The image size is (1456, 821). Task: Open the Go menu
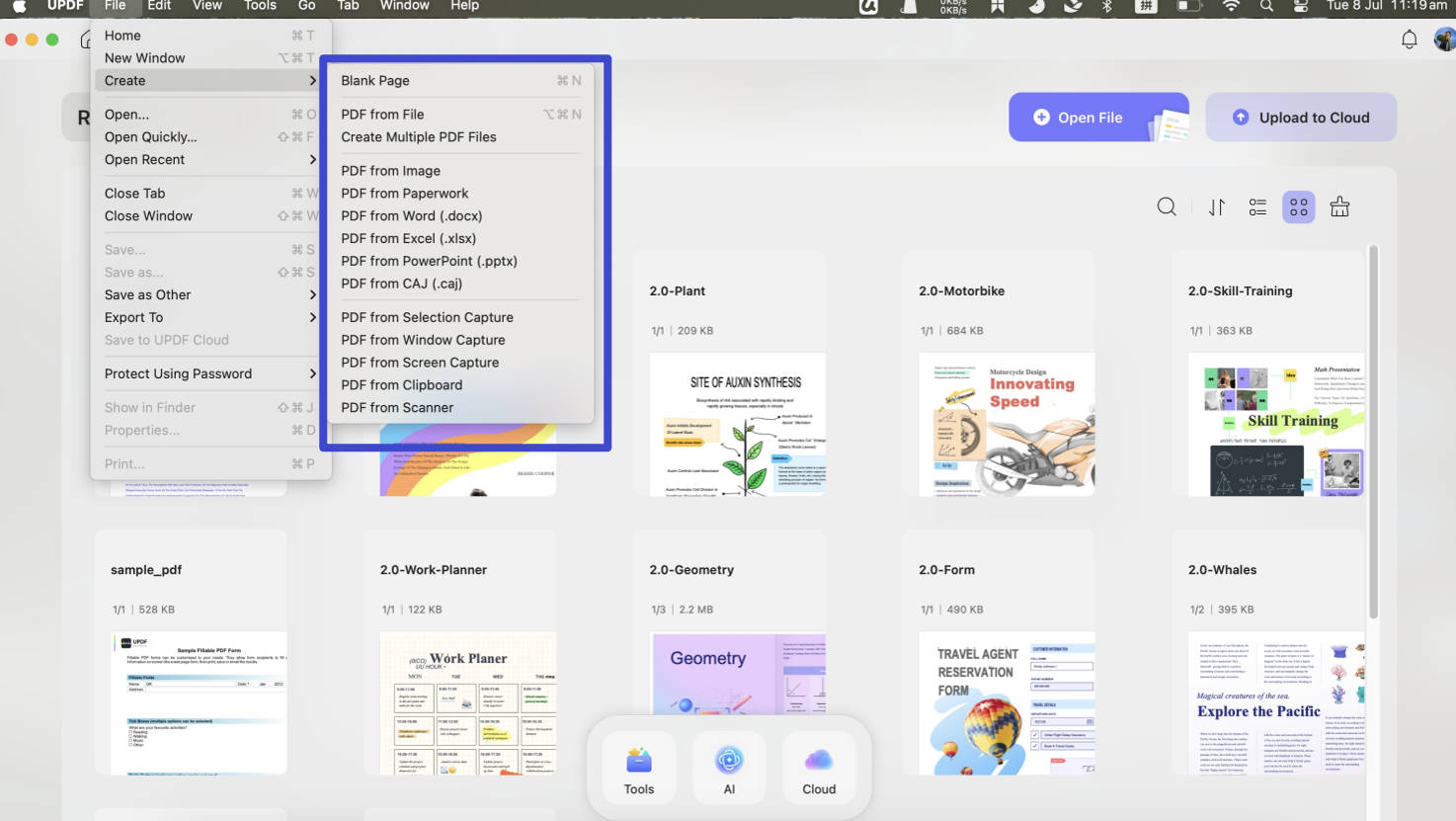(x=307, y=6)
